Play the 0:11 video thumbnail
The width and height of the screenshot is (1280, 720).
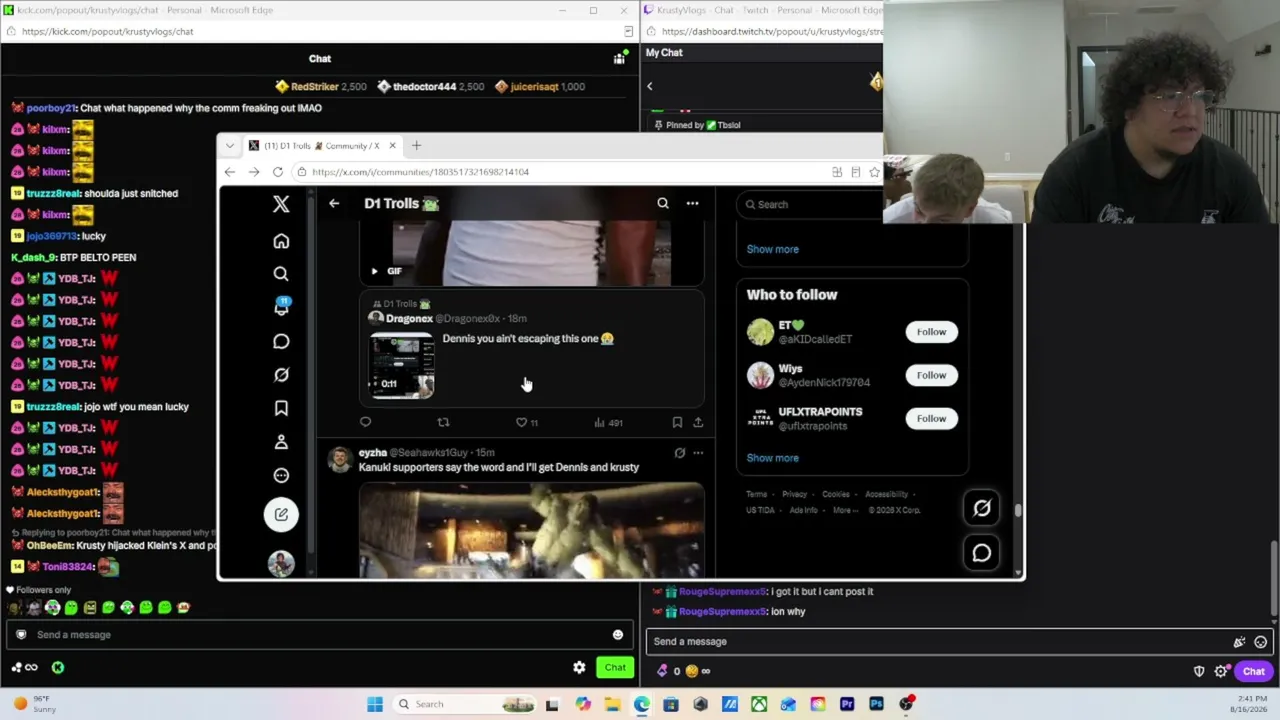pyautogui.click(x=402, y=364)
